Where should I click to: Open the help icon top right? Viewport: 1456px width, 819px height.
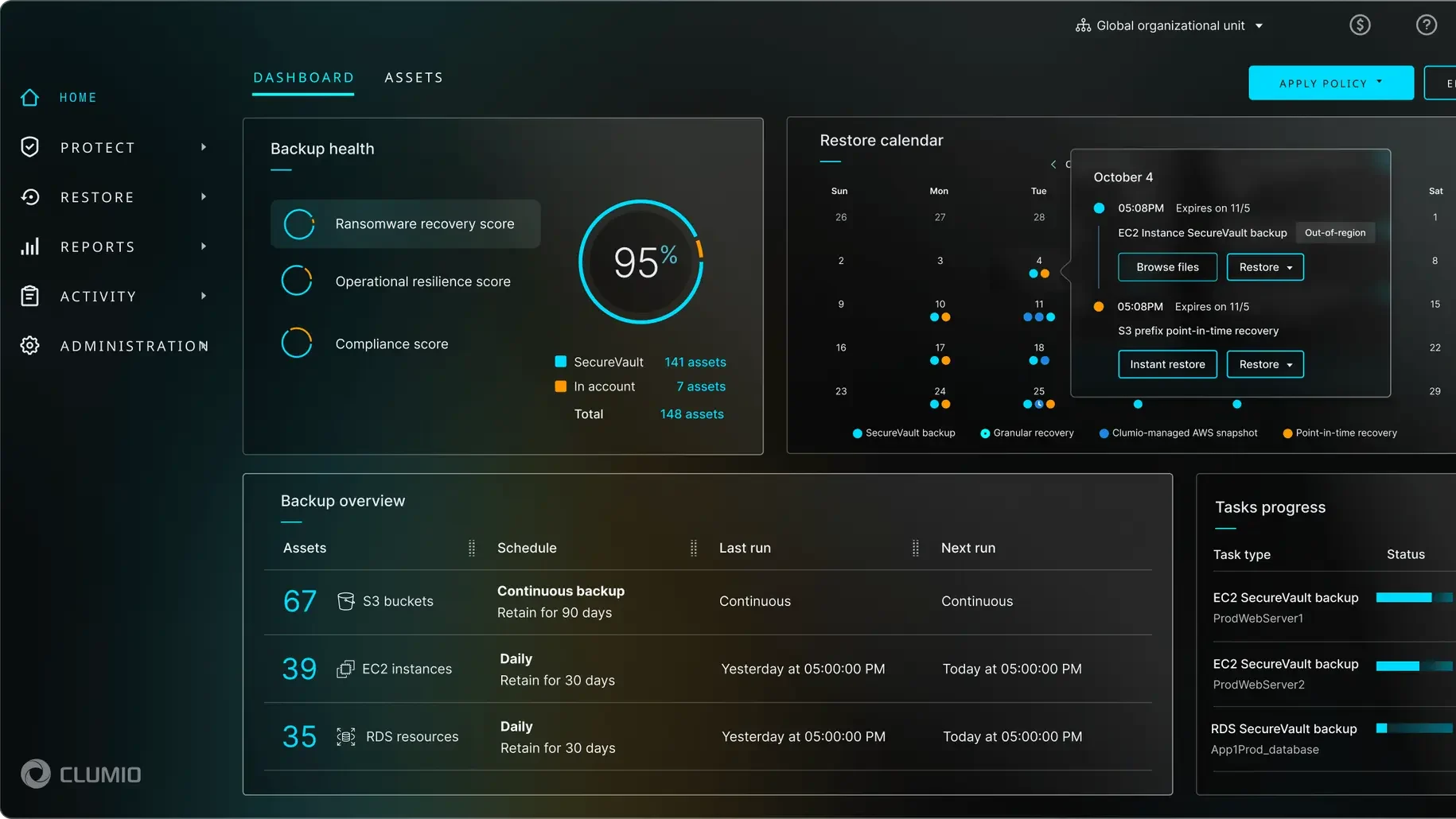[x=1426, y=25]
